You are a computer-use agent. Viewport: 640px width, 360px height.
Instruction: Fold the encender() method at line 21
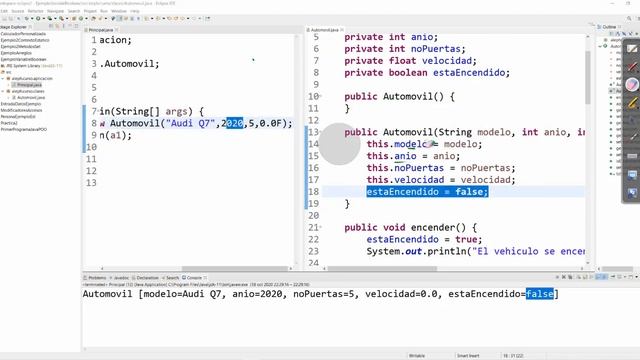320,227
